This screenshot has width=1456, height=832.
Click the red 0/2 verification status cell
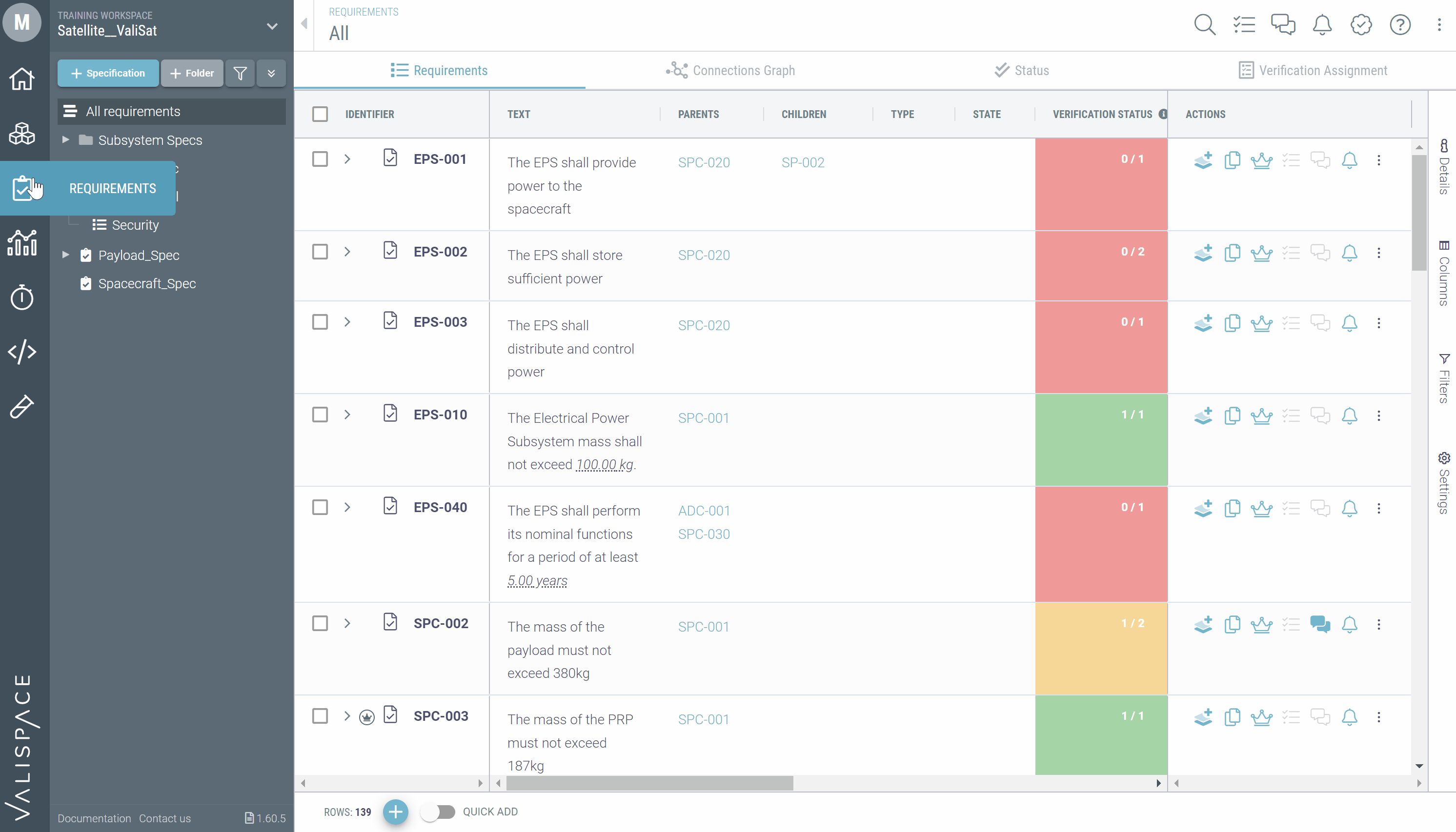1100,266
